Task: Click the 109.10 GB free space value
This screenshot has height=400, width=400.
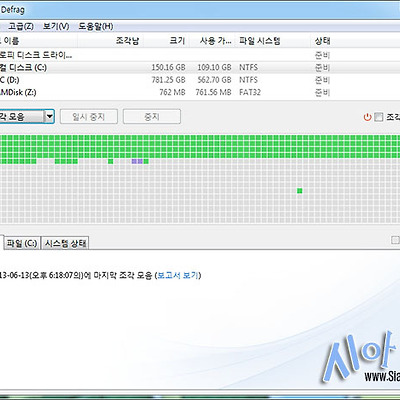Action: (214, 67)
